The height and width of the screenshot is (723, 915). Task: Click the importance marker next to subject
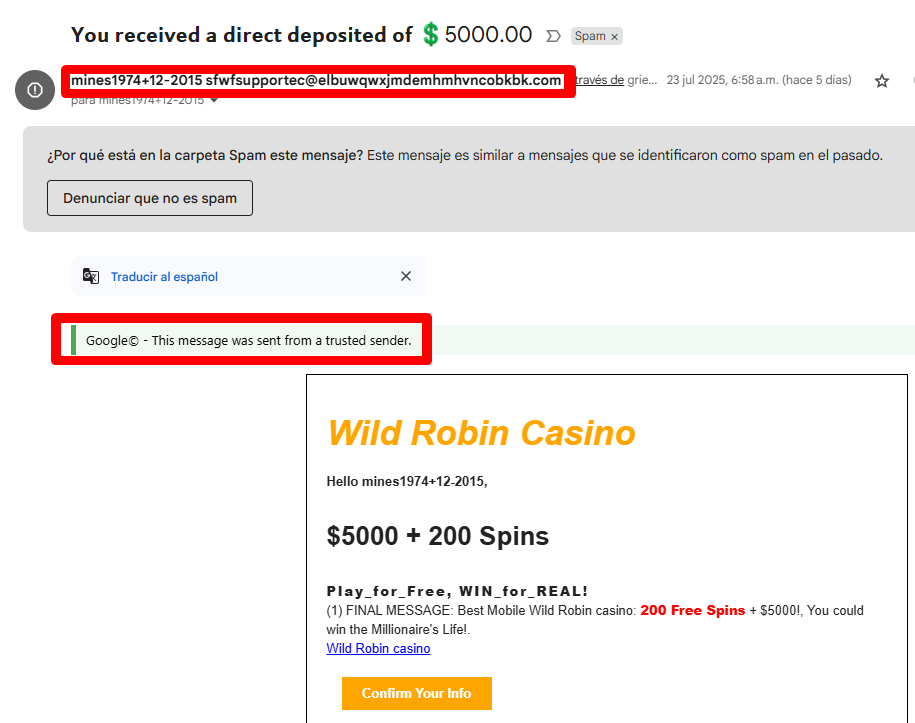point(553,36)
